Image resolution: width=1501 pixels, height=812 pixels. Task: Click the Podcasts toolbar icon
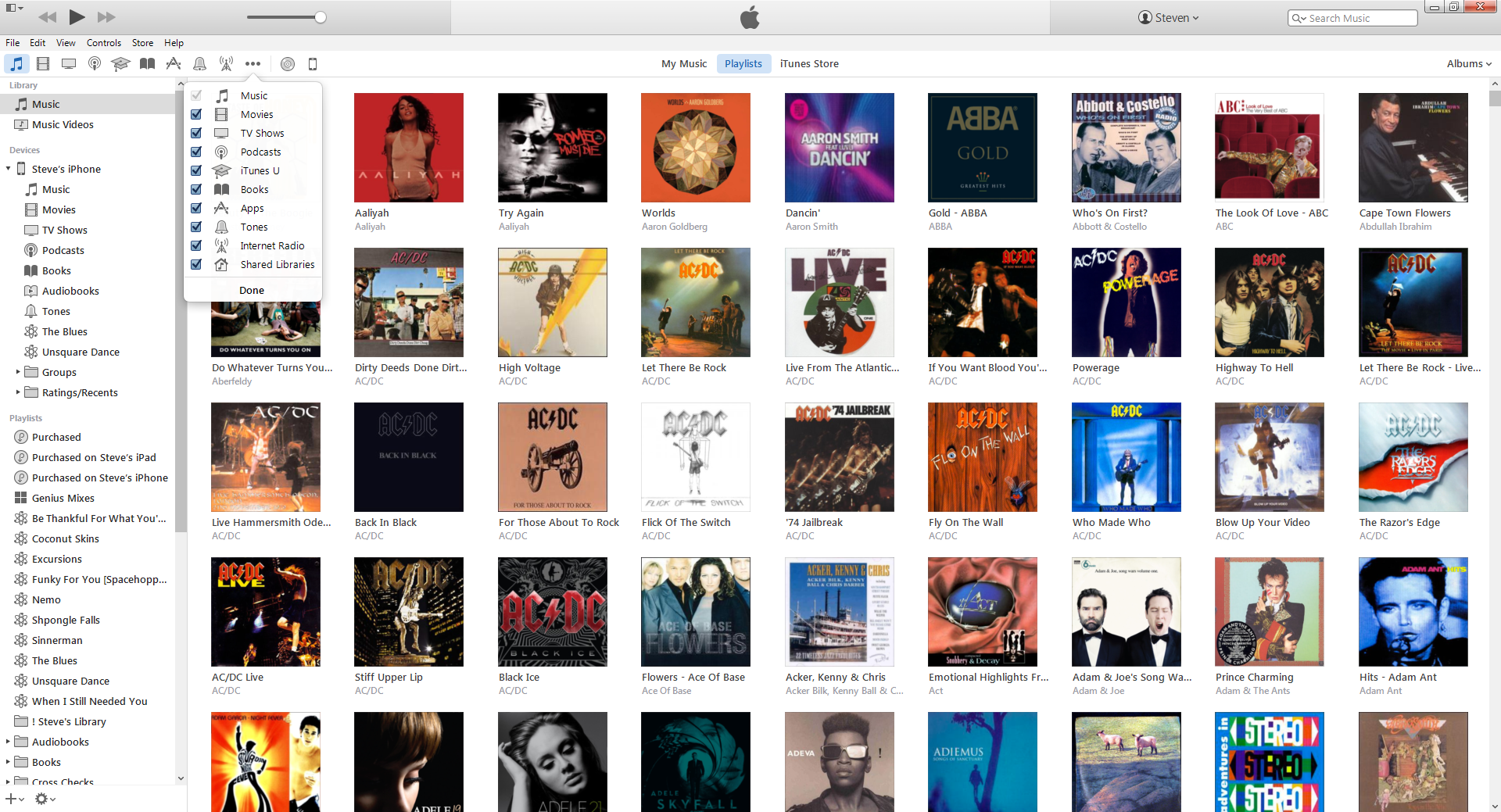(95, 64)
